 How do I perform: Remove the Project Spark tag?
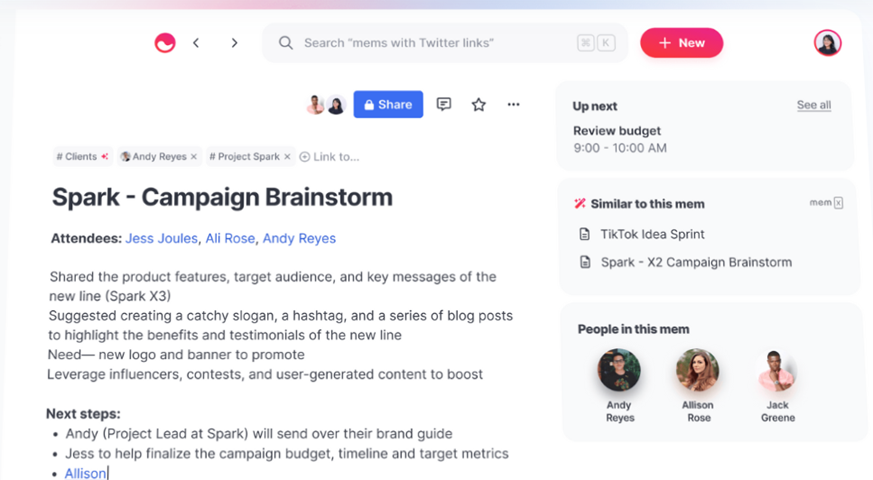pyautogui.click(x=287, y=156)
